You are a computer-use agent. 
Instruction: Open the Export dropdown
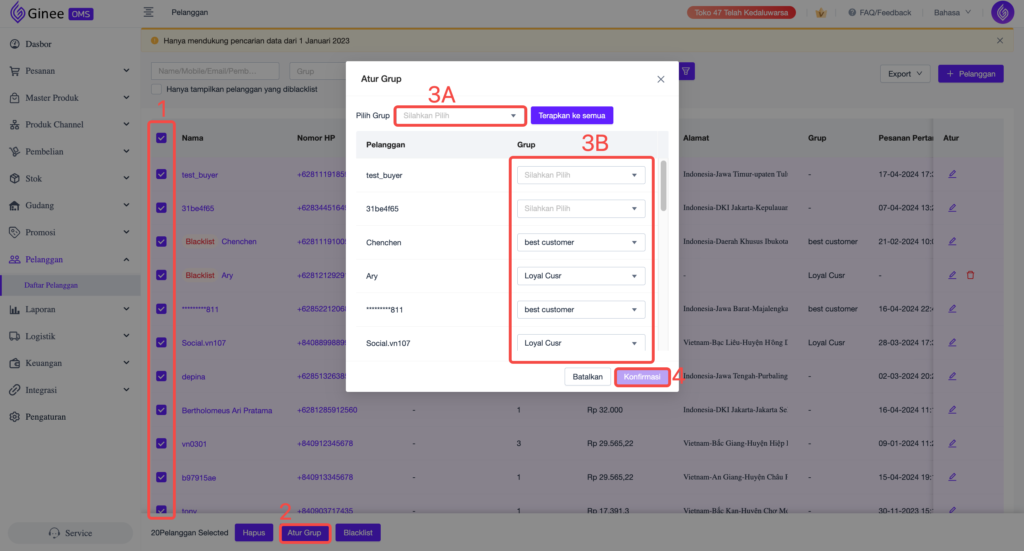tap(904, 74)
